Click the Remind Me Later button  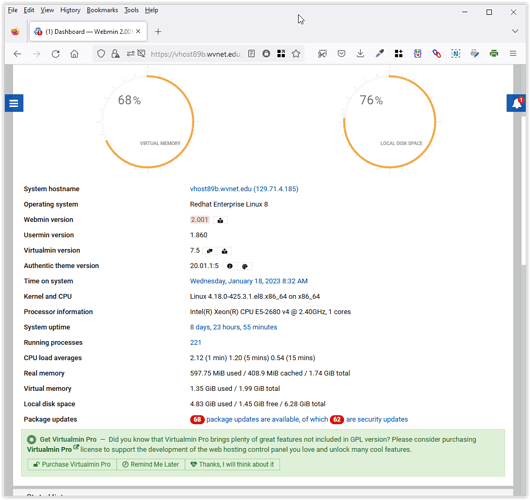[151, 465]
